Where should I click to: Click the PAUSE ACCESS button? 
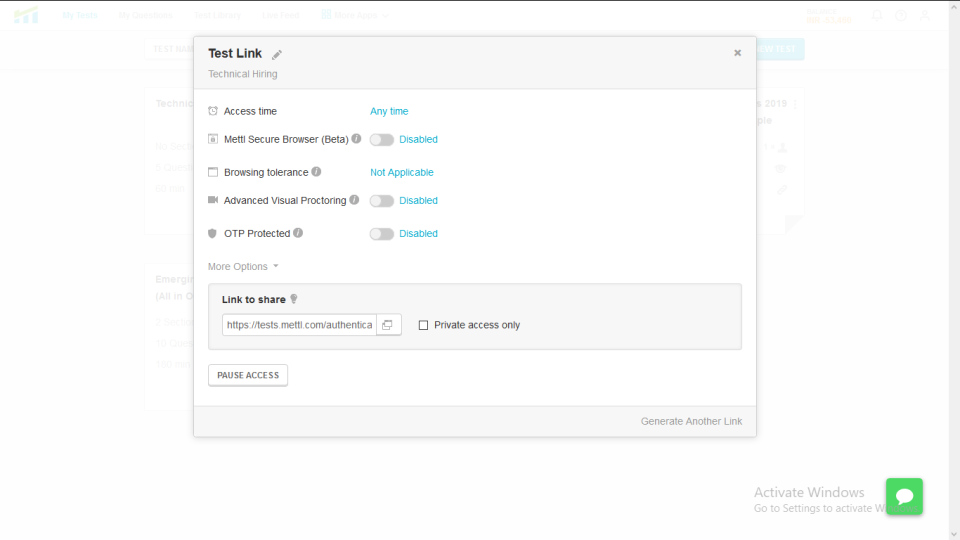(248, 375)
